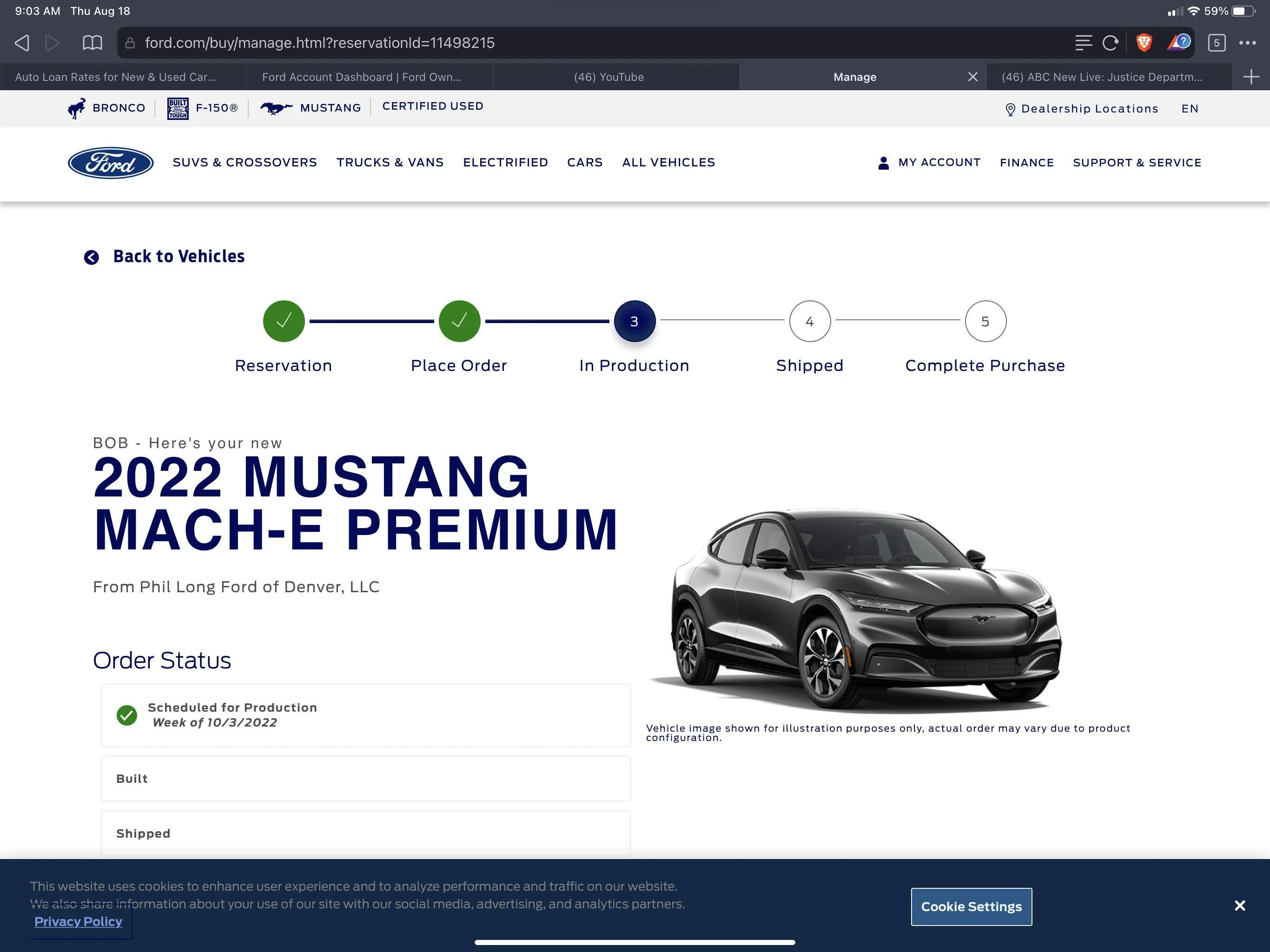
Task: Switch to Ford Account Dashboard tab
Action: 370,77
